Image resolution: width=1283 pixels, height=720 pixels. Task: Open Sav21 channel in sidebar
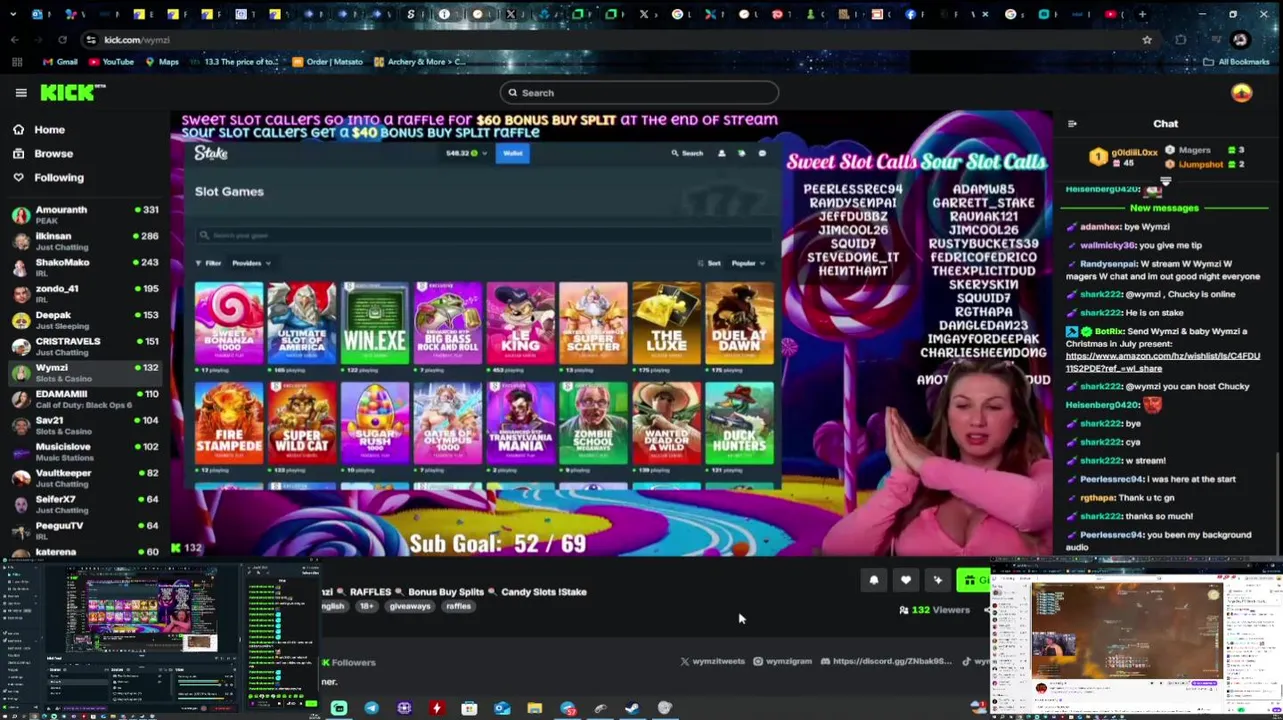point(85,425)
